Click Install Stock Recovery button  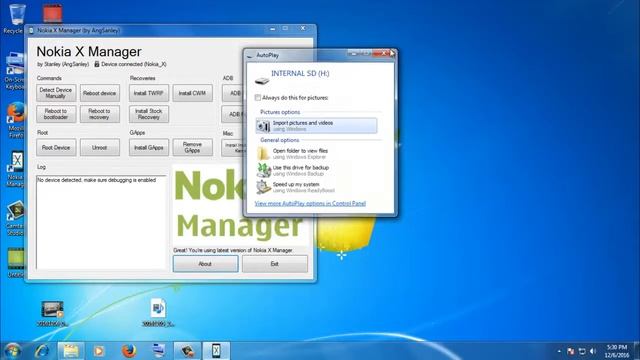pos(149,114)
